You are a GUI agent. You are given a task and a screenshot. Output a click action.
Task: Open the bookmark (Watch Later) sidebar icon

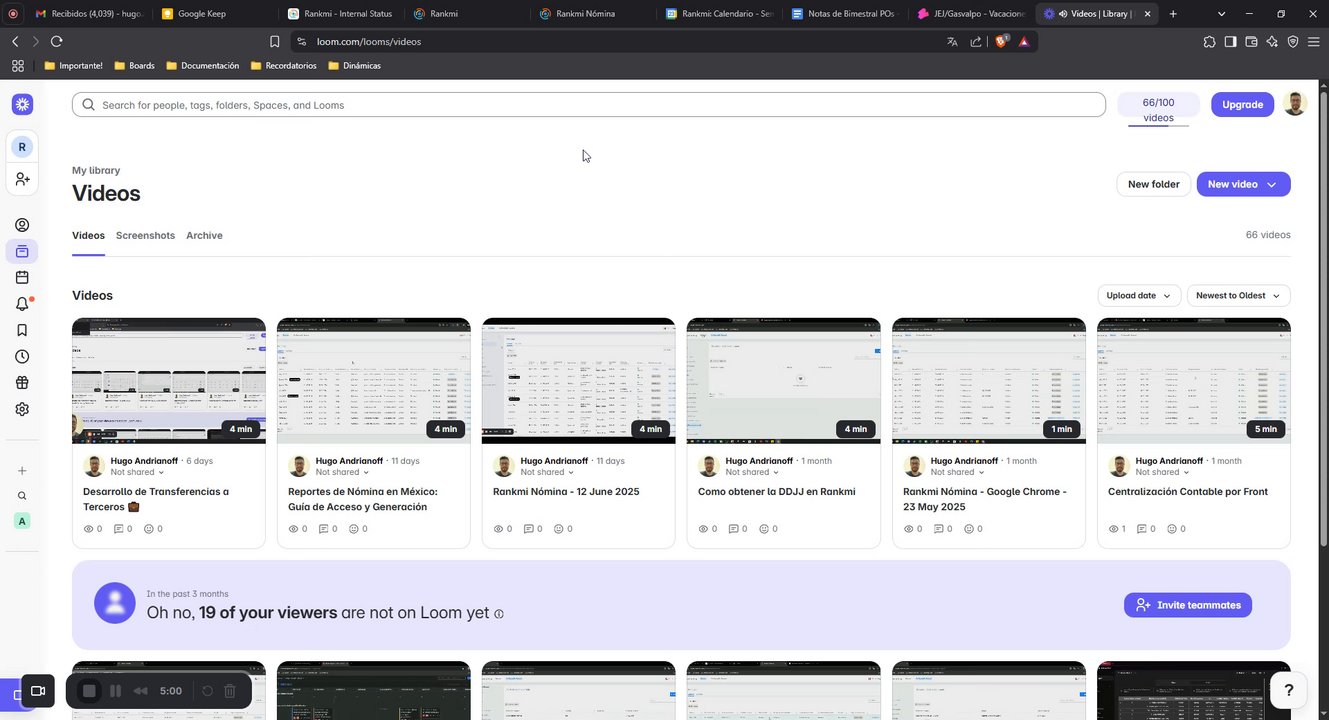[x=22, y=330]
